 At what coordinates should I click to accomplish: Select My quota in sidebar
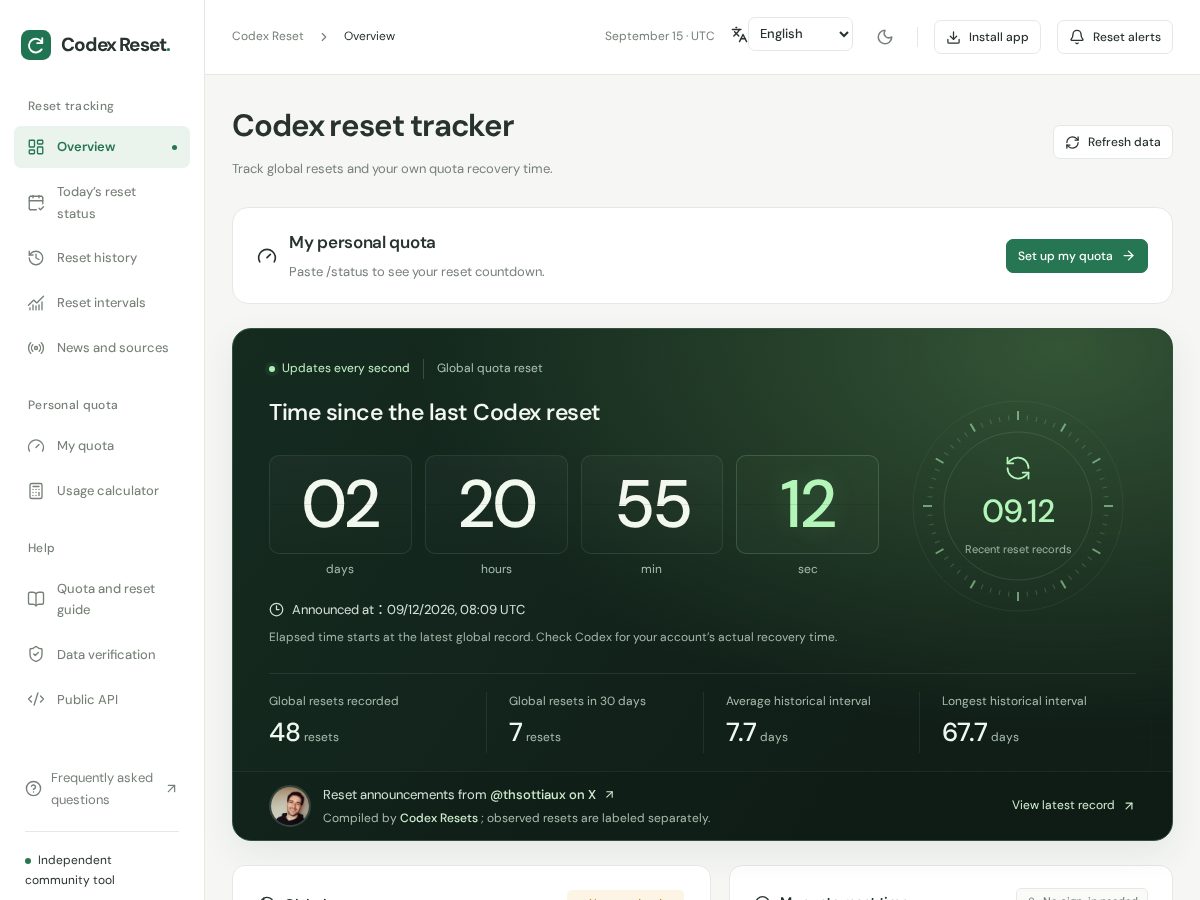pyautogui.click(x=102, y=446)
